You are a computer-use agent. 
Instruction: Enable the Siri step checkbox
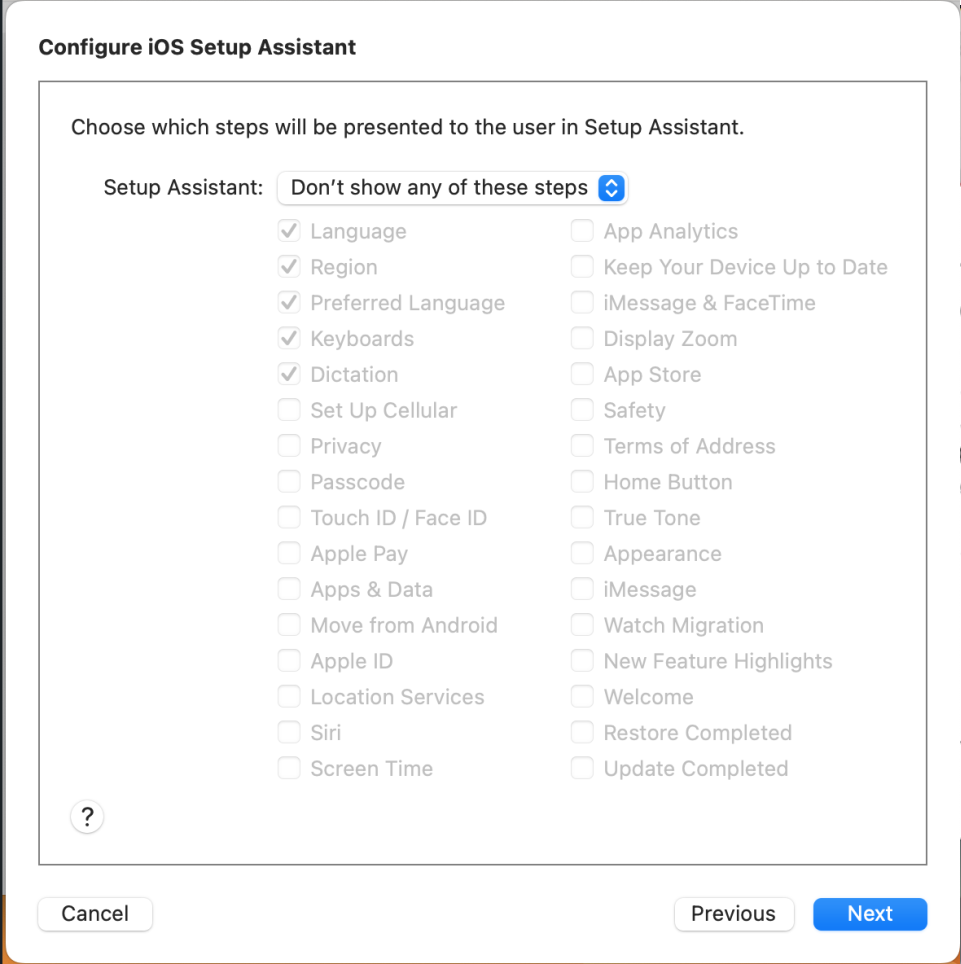[x=289, y=733]
